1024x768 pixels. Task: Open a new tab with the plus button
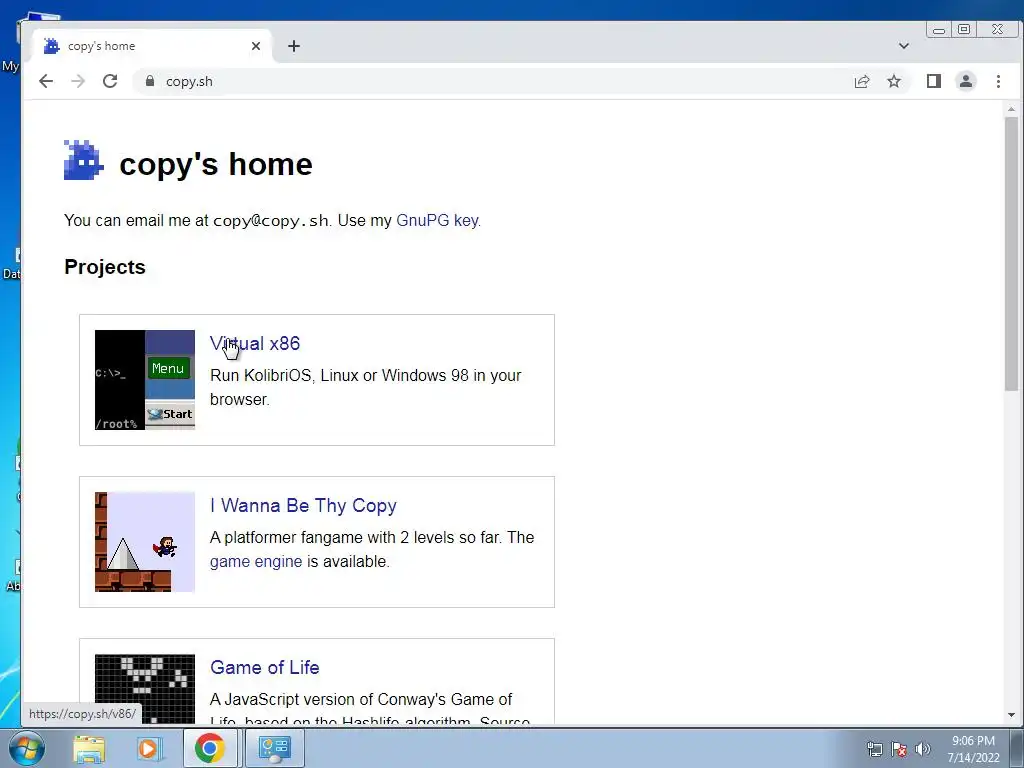pyautogui.click(x=294, y=46)
